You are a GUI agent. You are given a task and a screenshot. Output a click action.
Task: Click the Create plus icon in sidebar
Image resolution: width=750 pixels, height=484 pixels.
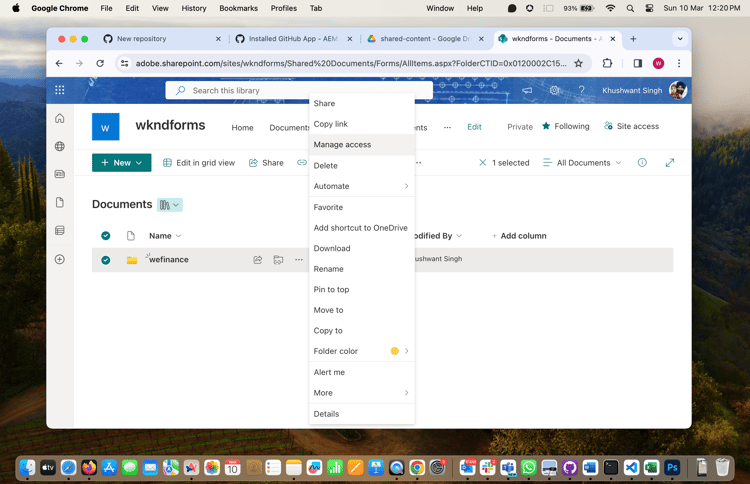tap(60, 259)
